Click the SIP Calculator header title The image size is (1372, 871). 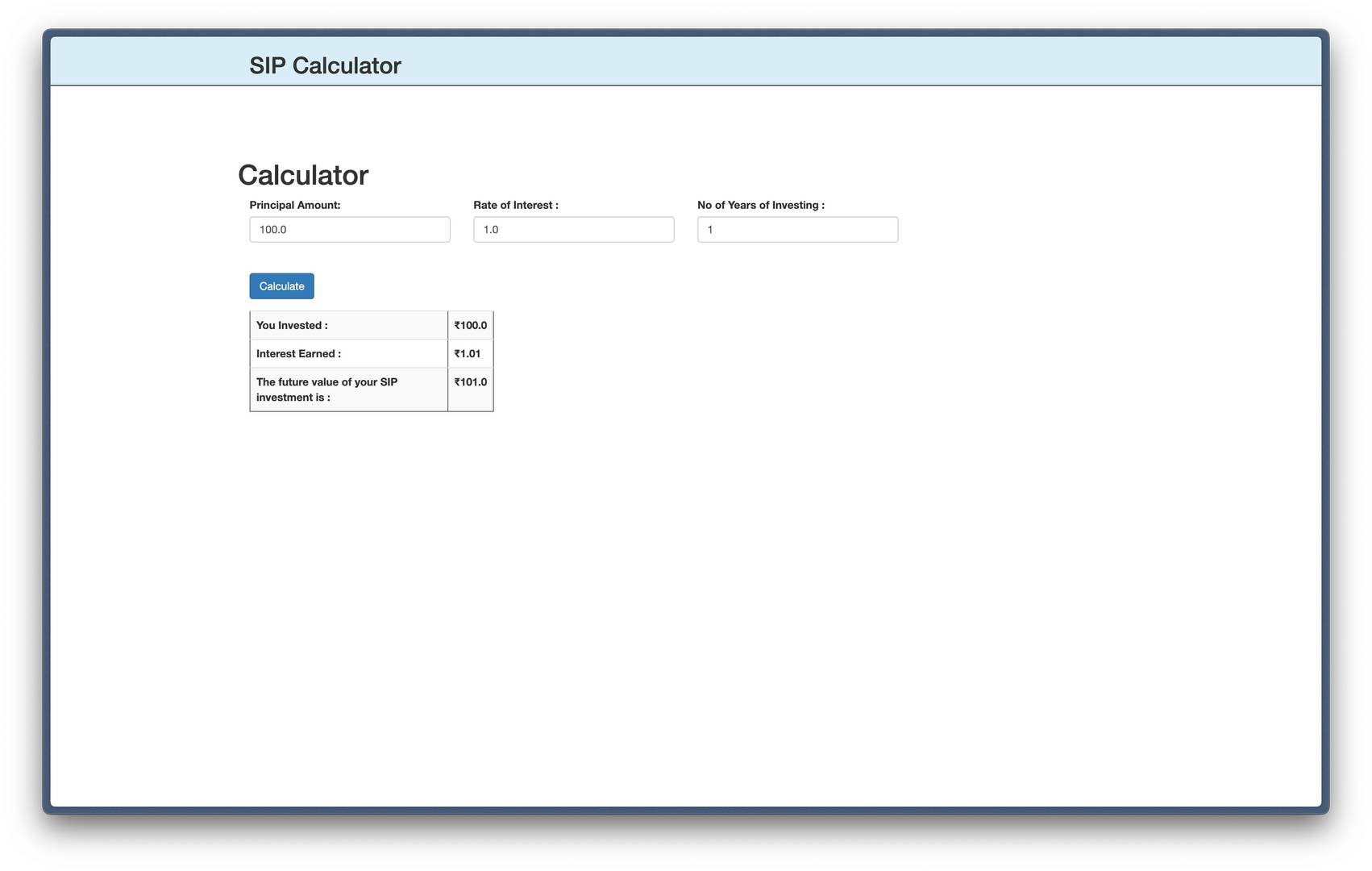325,65
